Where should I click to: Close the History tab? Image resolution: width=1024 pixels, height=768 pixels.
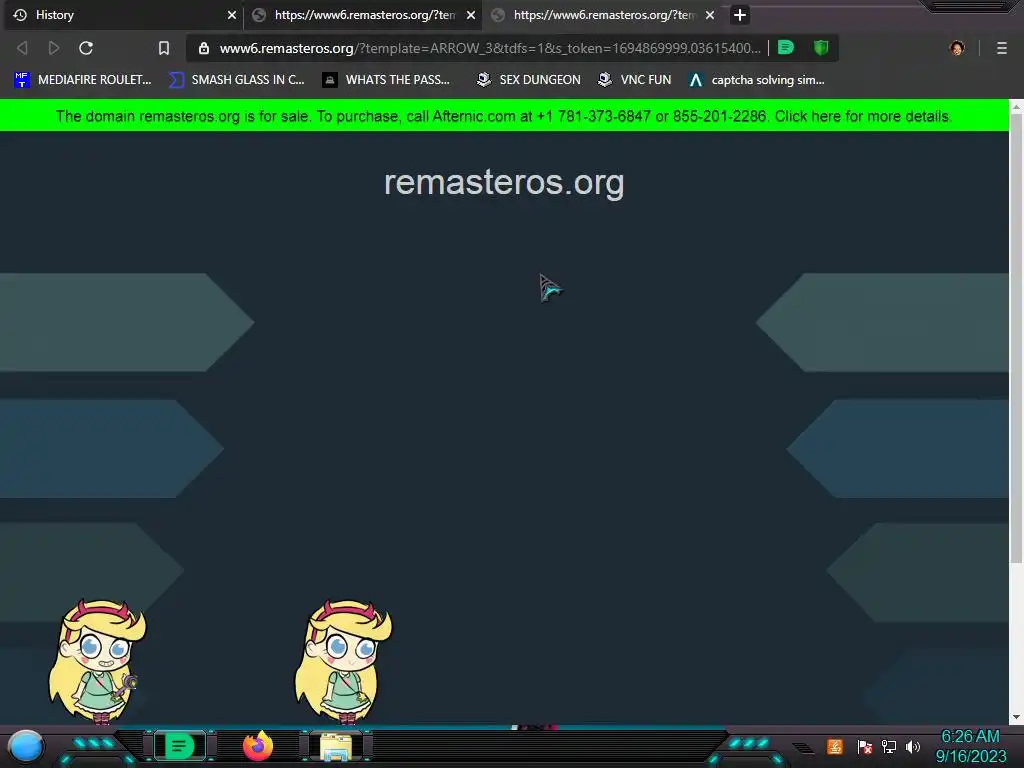[x=232, y=15]
